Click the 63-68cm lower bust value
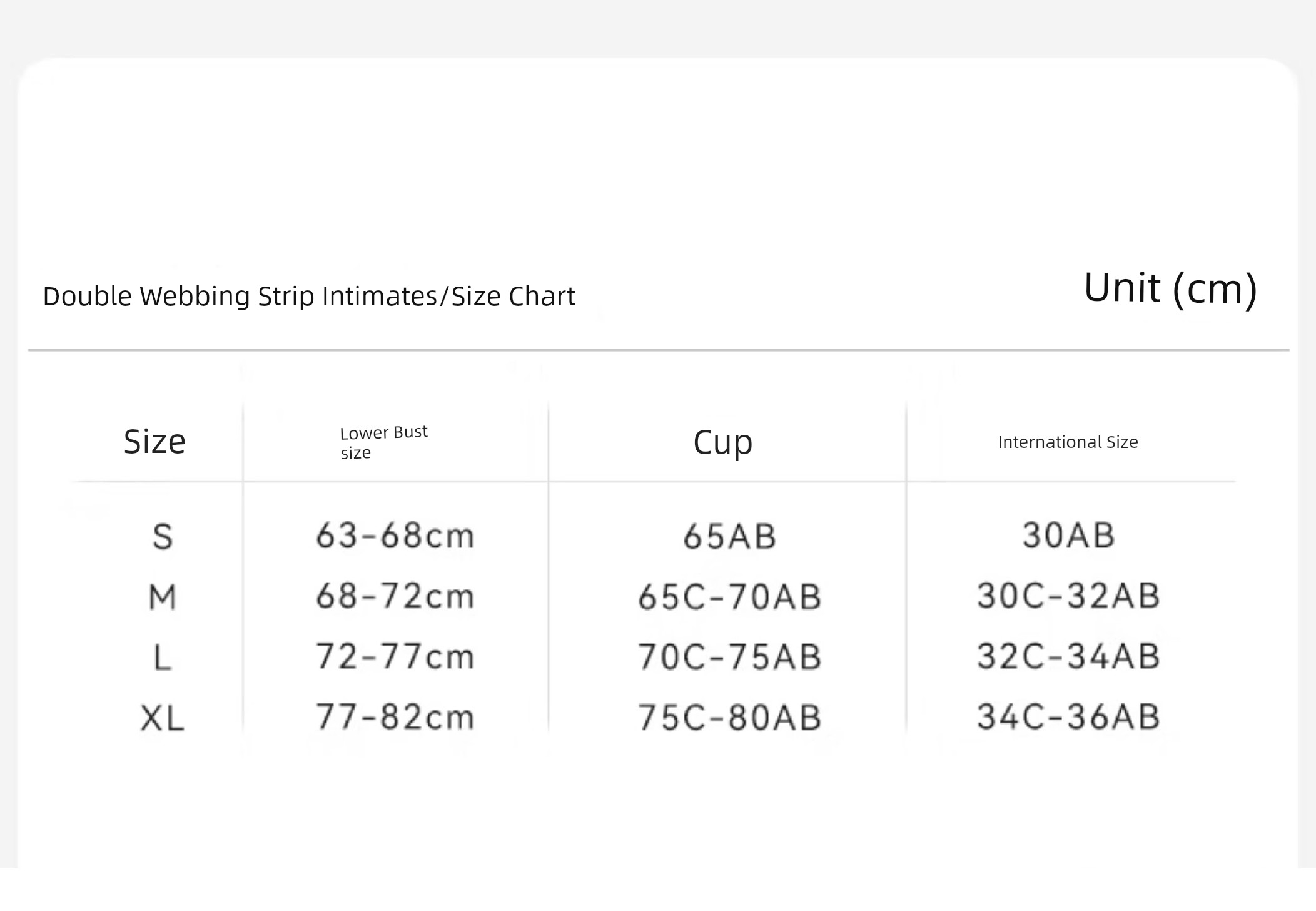The height and width of the screenshot is (911, 1316). 395,536
